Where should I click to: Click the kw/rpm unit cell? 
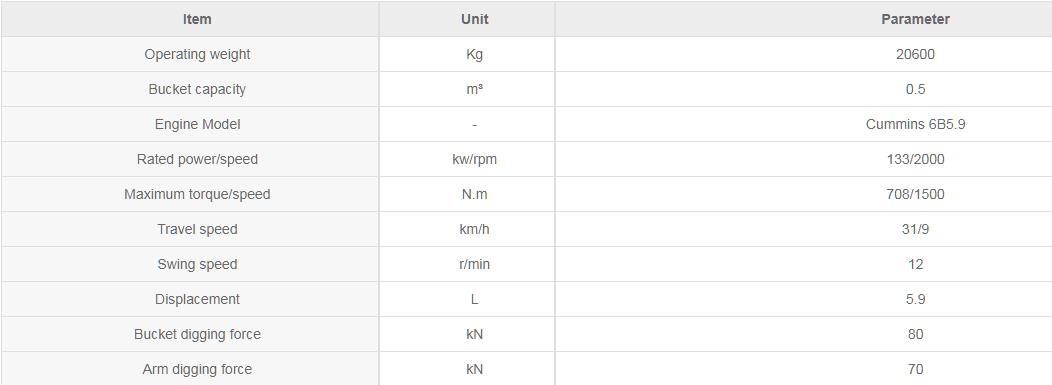tap(474, 159)
